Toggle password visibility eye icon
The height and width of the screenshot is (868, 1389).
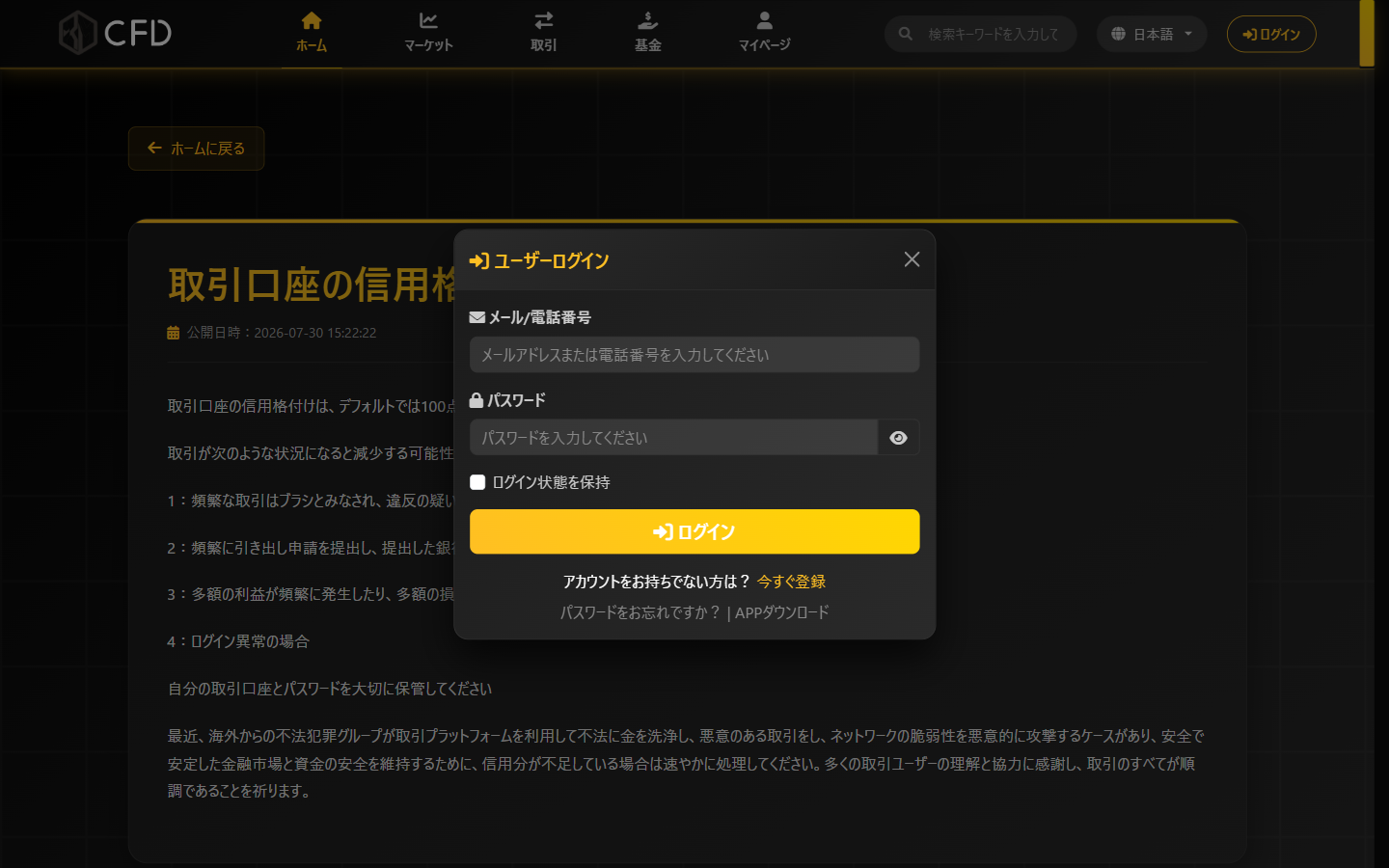(x=898, y=437)
